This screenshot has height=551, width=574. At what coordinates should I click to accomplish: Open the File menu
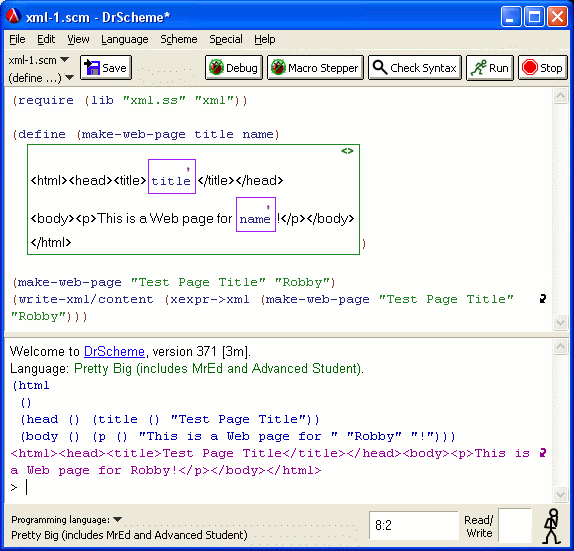point(17,39)
